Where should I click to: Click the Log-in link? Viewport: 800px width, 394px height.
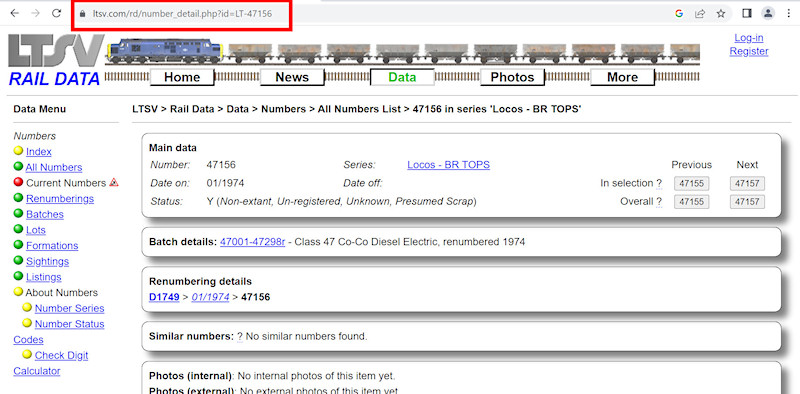[748, 38]
